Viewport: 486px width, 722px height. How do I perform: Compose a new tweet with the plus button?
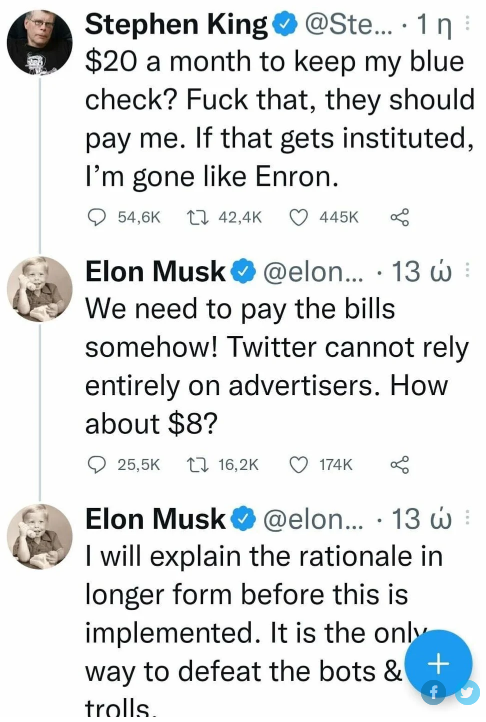[439, 664]
